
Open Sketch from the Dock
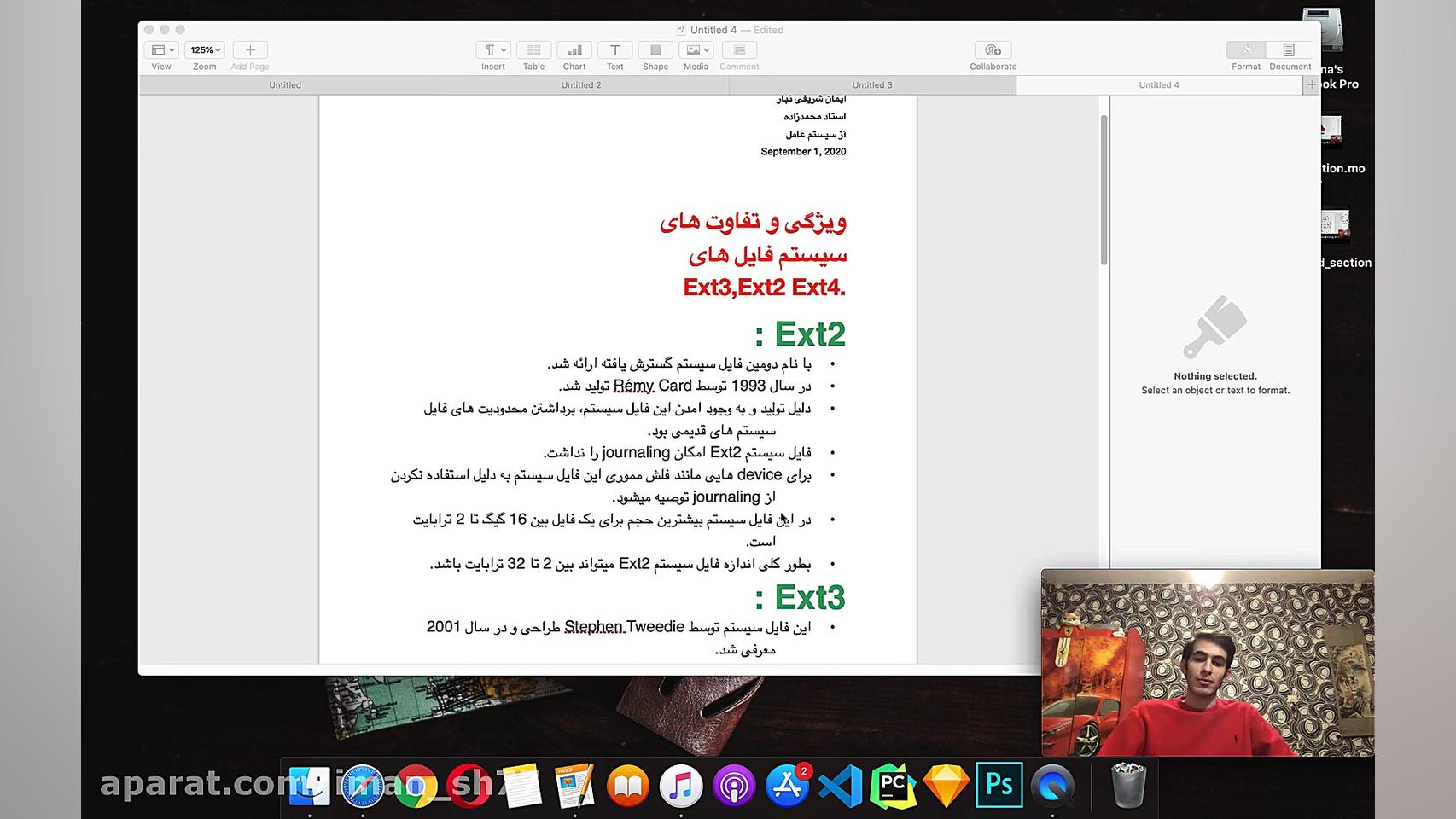(x=946, y=786)
